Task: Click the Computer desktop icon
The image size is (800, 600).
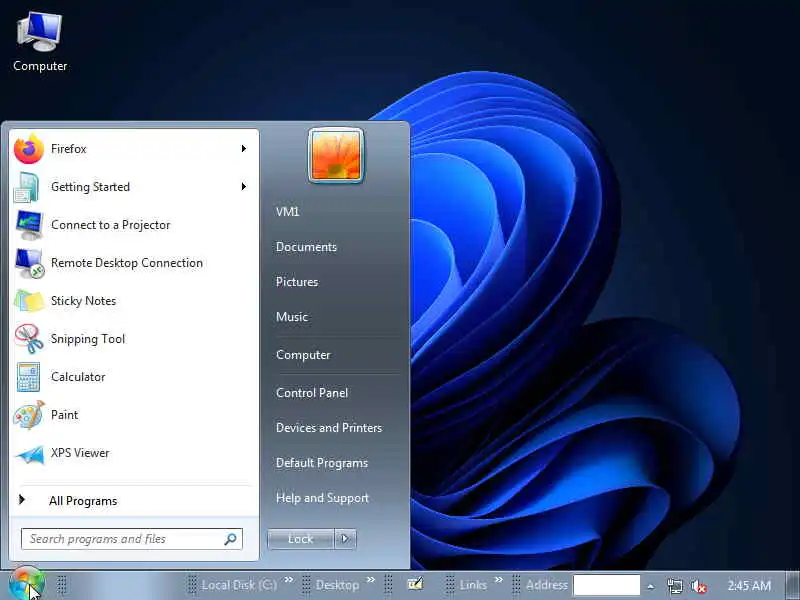Action: [40, 42]
